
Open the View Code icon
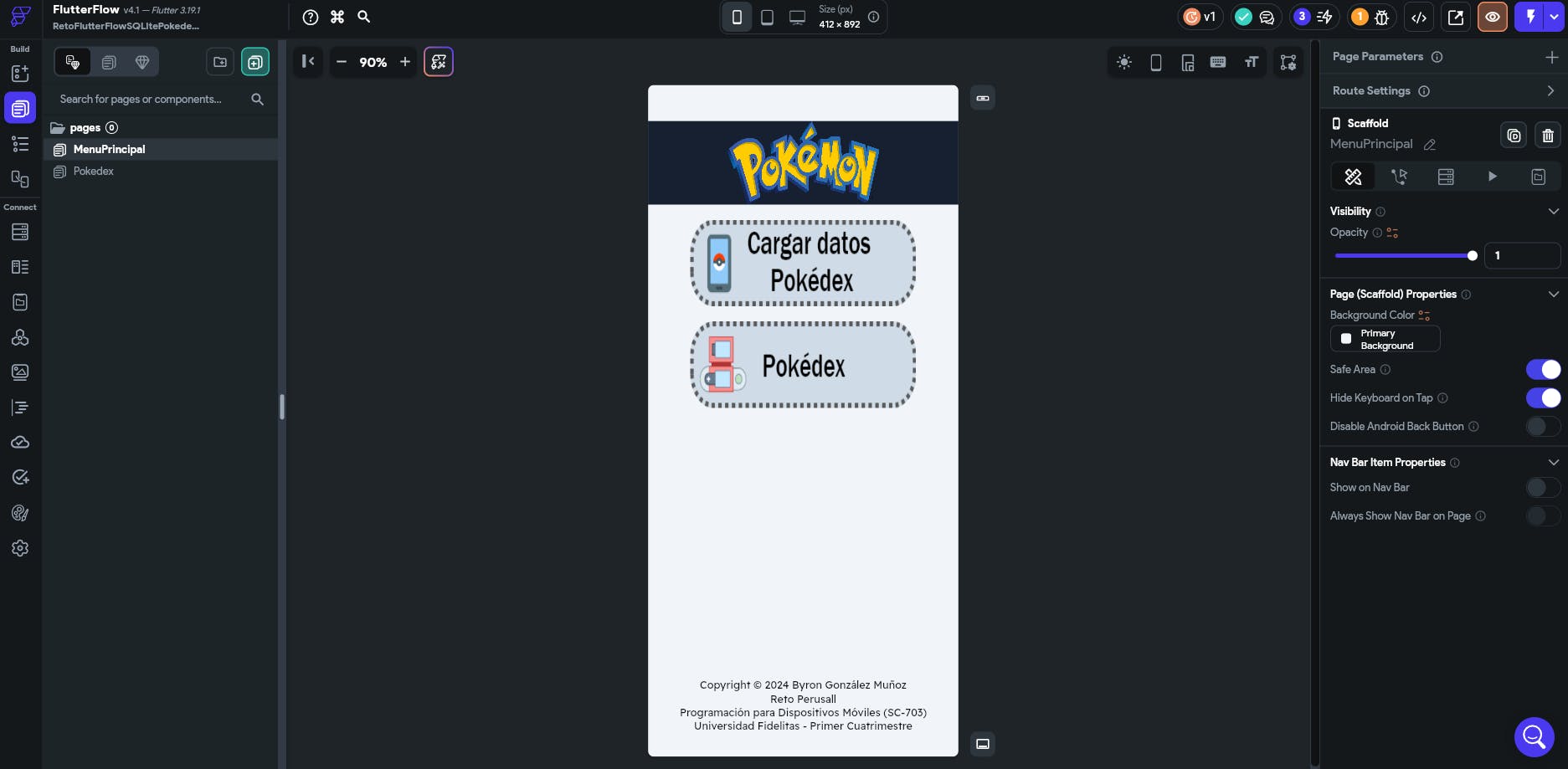point(1419,17)
